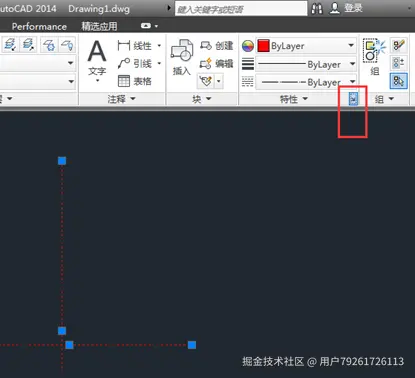This screenshot has width=415, height=378.
Task: Click the binoculars search icon
Action: 317,8
